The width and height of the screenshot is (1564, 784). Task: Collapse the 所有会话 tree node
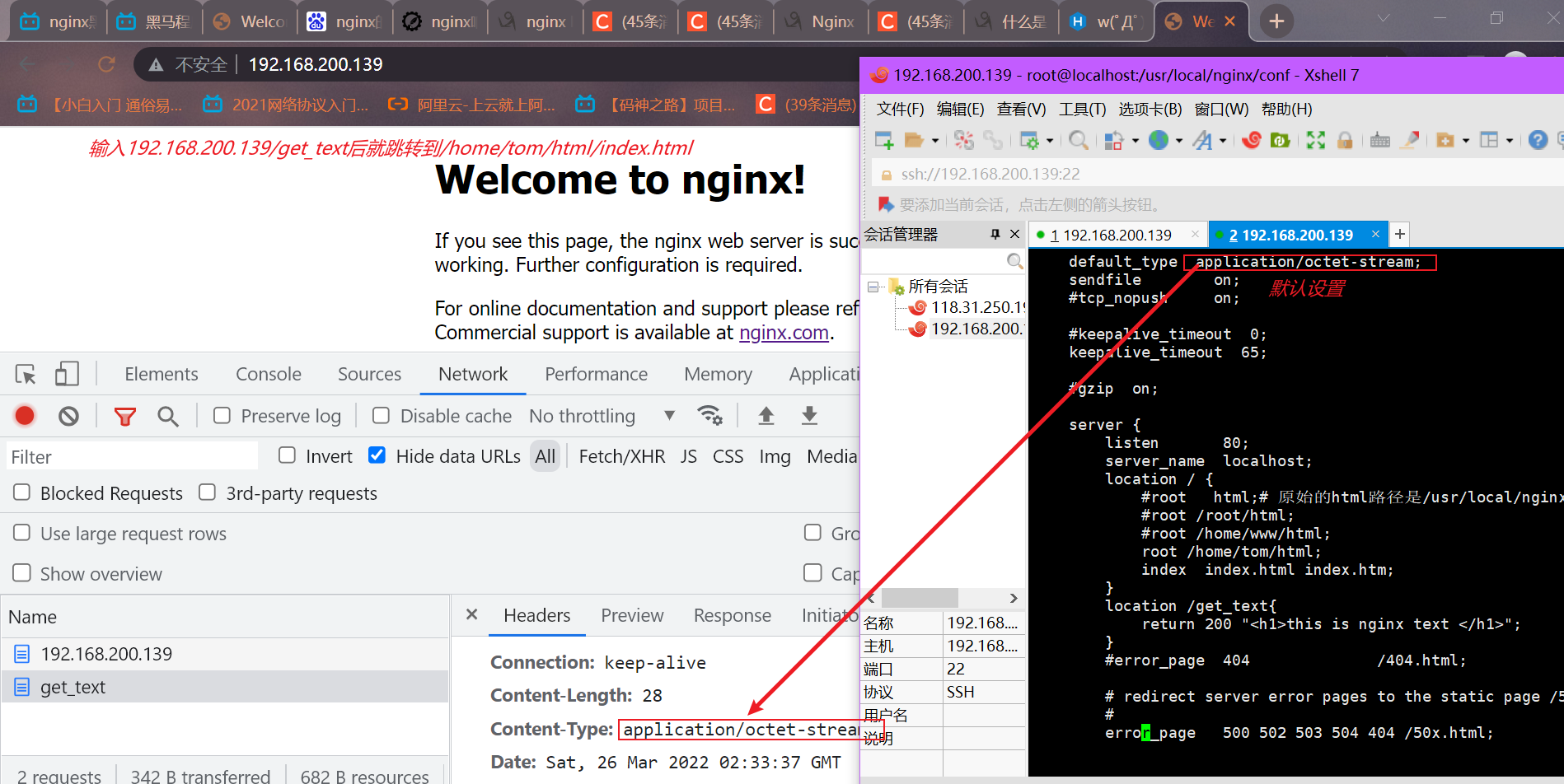(873, 287)
